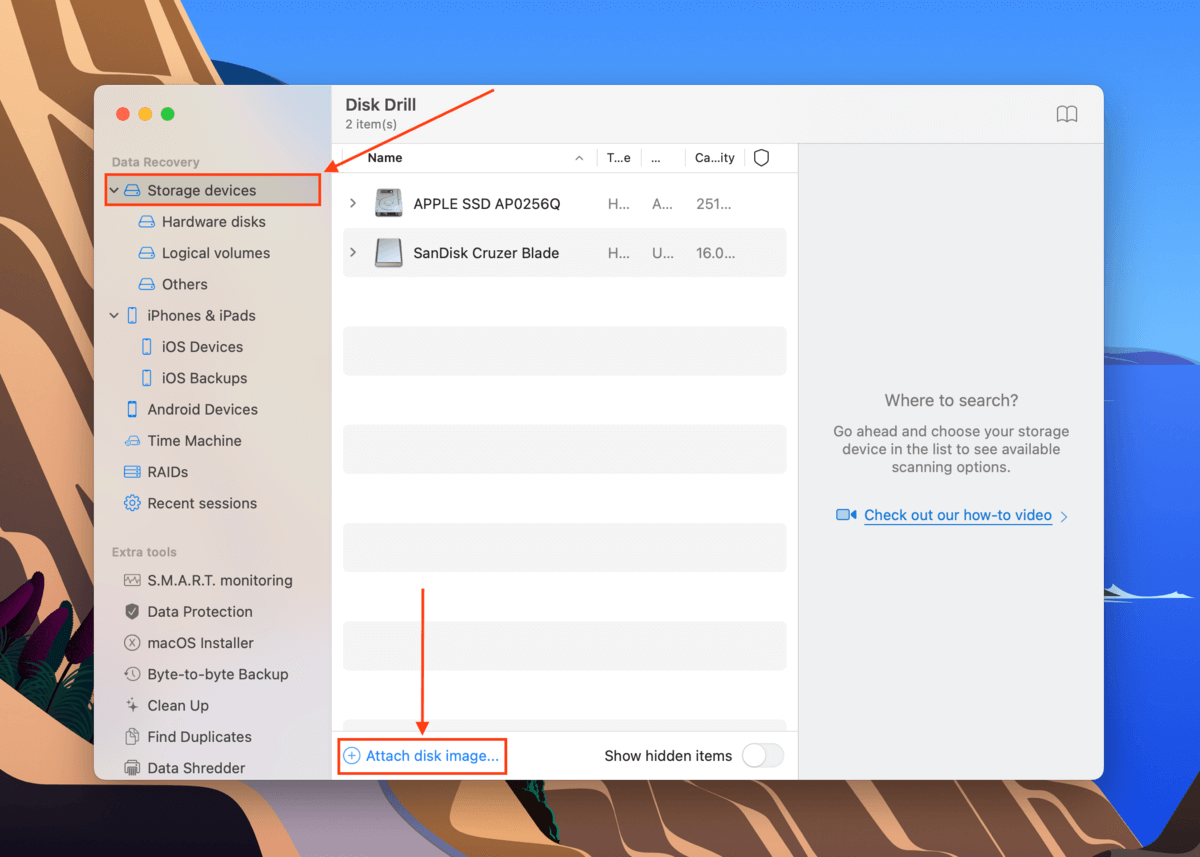This screenshot has height=857, width=1200.
Task: Click the Byte-to-byte Backup clock icon
Action: [x=132, y=674]
